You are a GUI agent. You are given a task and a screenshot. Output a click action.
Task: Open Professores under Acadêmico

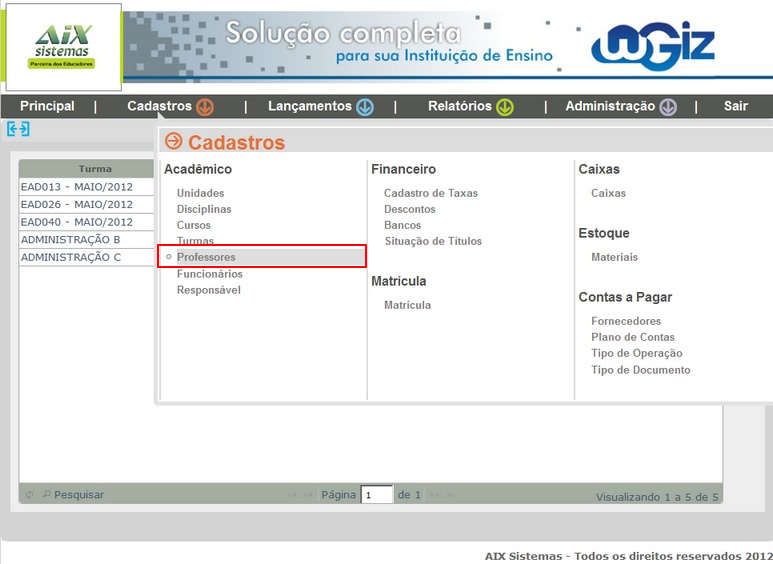pyautogui.click(x=206, y=257)
